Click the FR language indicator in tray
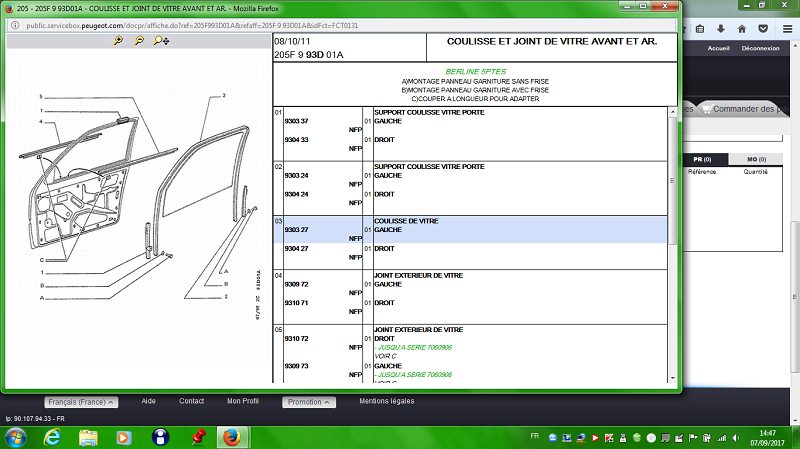800x449 pixels. 534,436
